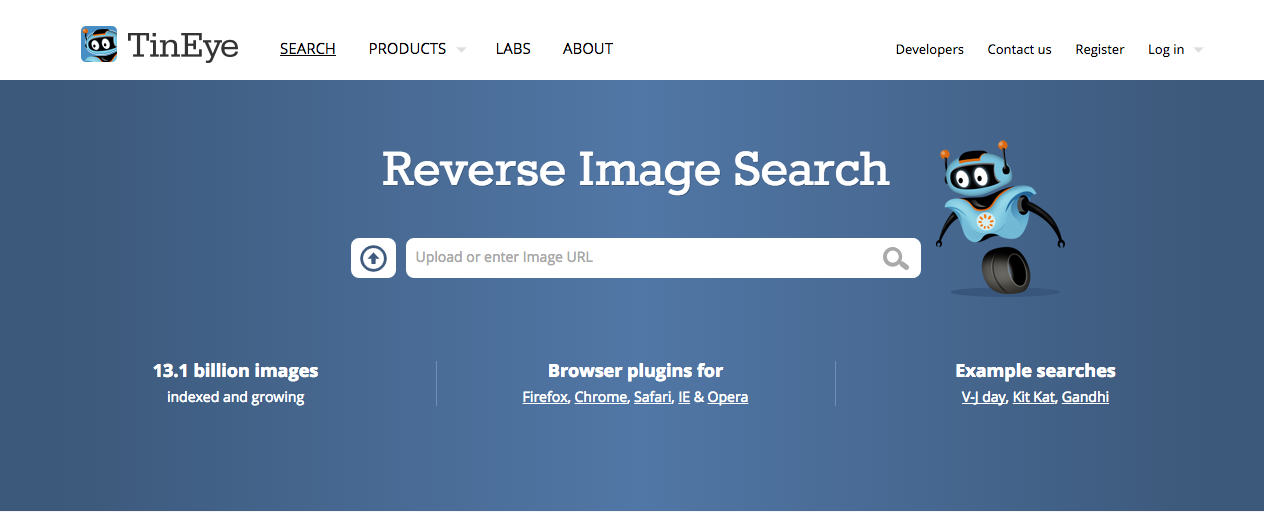Expand the Log in dropdown arrow
Screen dimensions: 1264x512
[1198, 50]
